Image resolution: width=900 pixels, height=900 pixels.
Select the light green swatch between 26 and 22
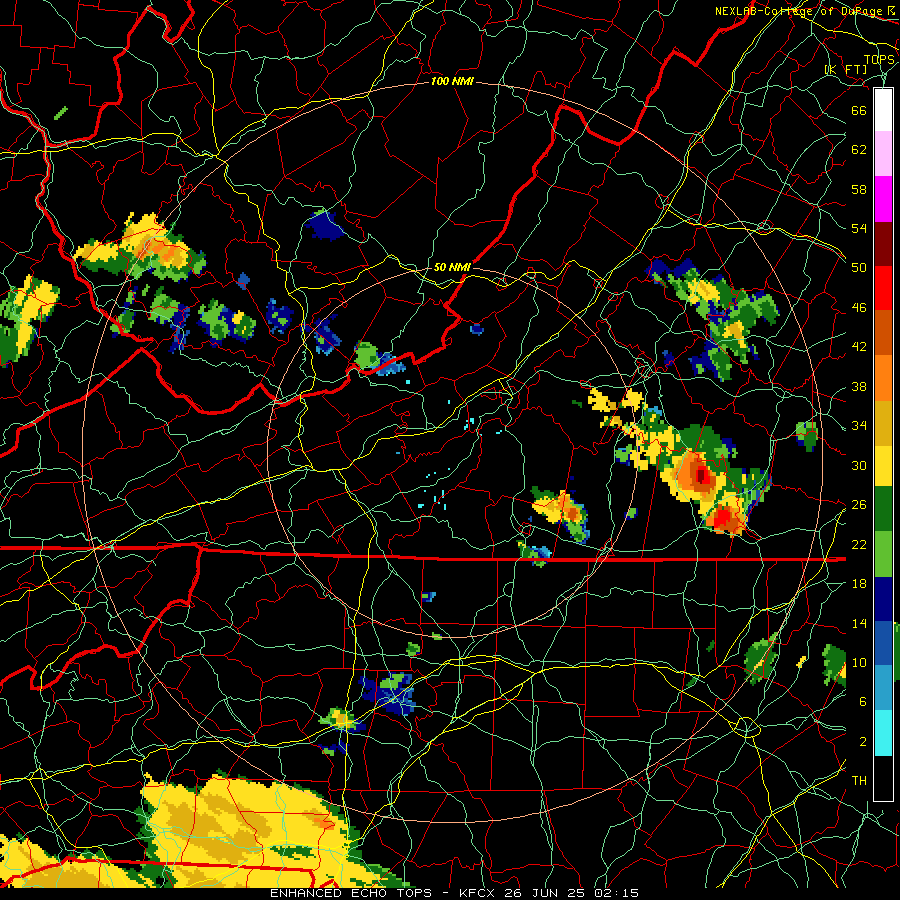883,554
